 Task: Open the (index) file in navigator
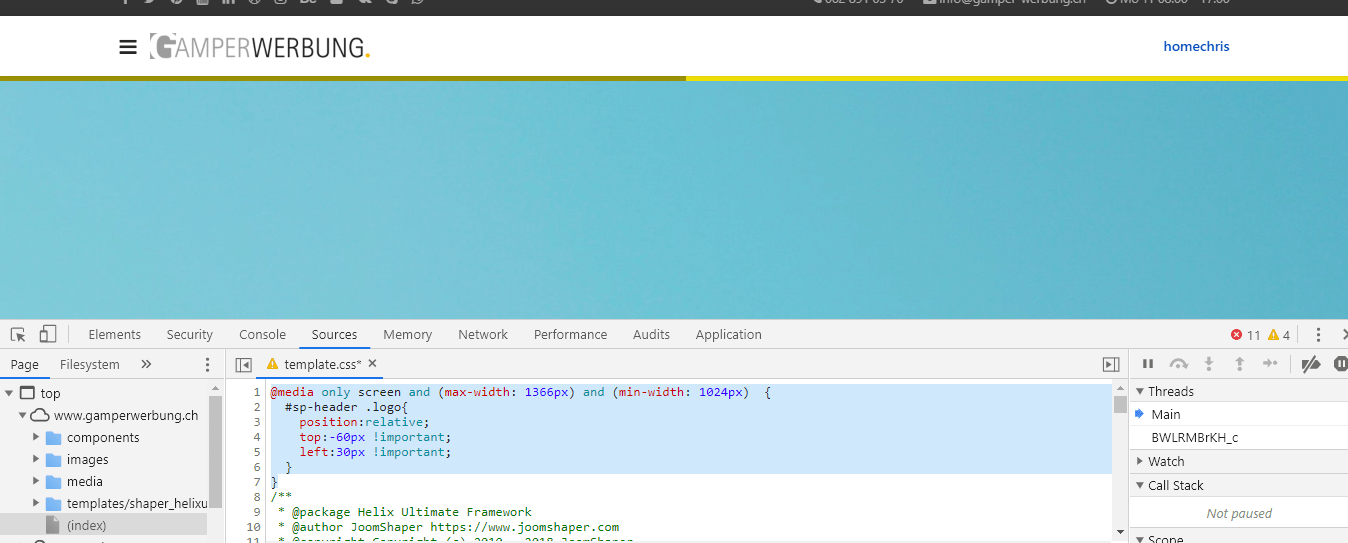[86, 525]
